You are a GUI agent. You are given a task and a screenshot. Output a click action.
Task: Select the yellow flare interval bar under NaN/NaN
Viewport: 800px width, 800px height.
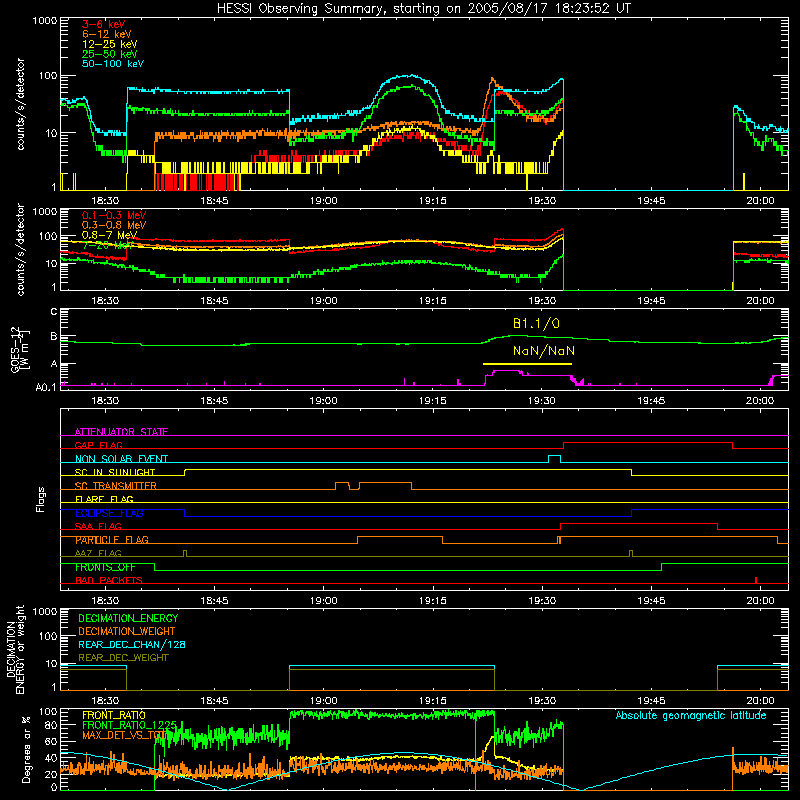(x=527, y=364)
